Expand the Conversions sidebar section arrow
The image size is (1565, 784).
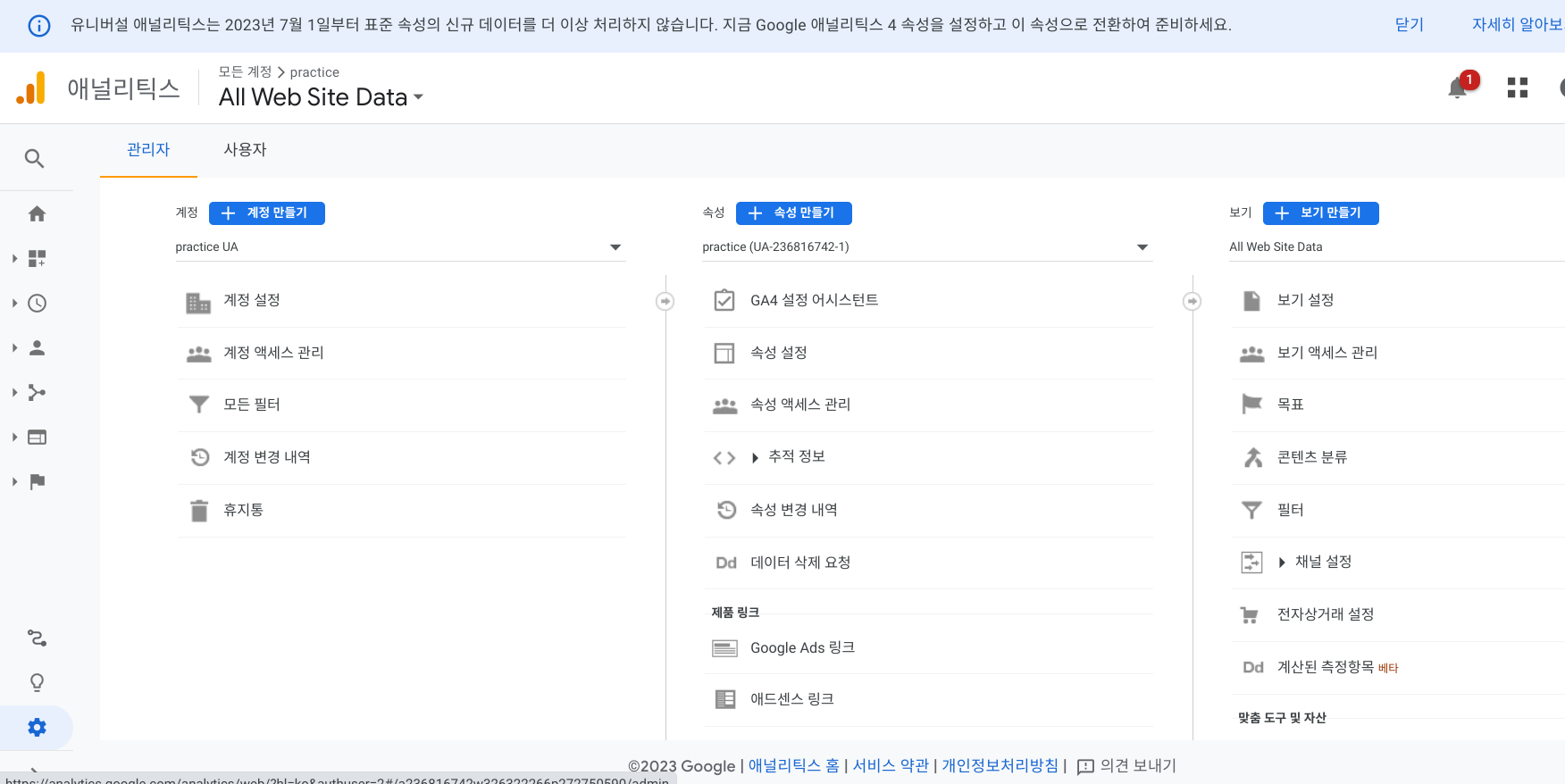click(x=14, y=481)
